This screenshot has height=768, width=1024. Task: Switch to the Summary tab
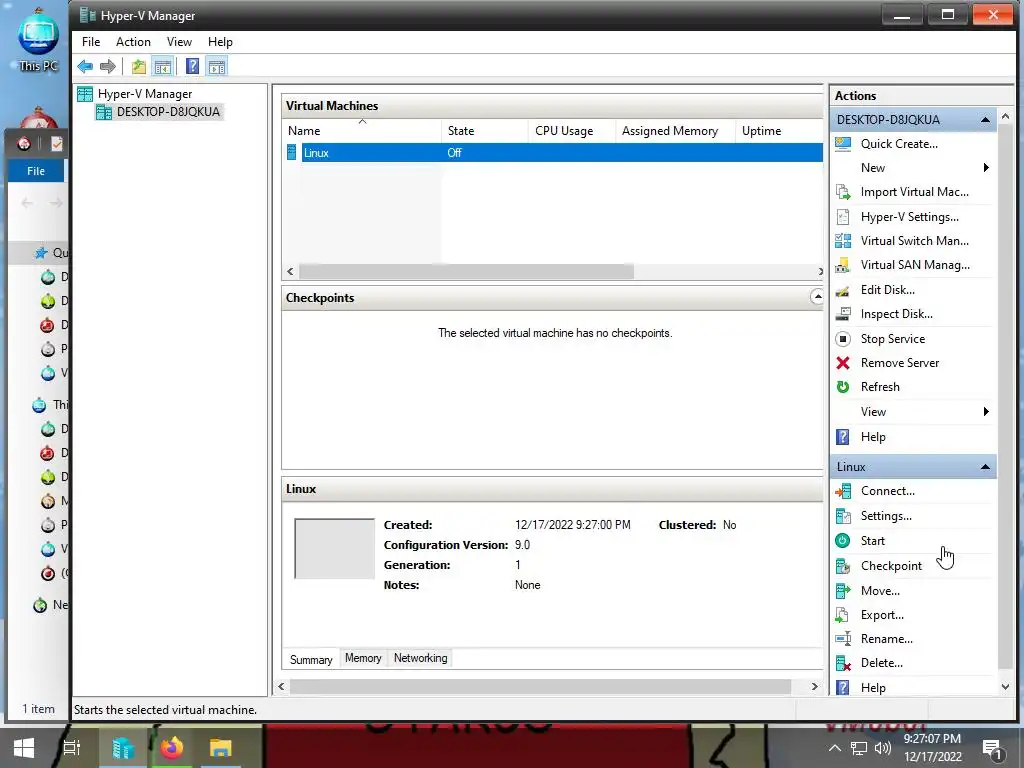point(311,660)
